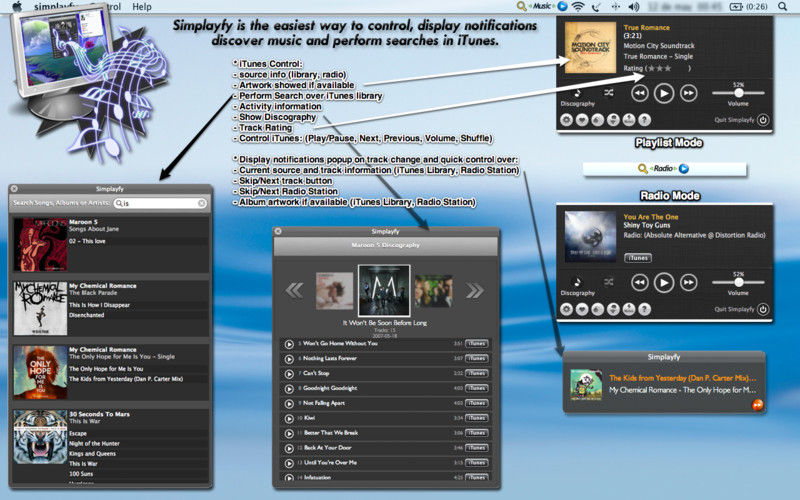Play the track in Playlist Mode panel
Screen dimensions: 800x500
tap(664, 93)
